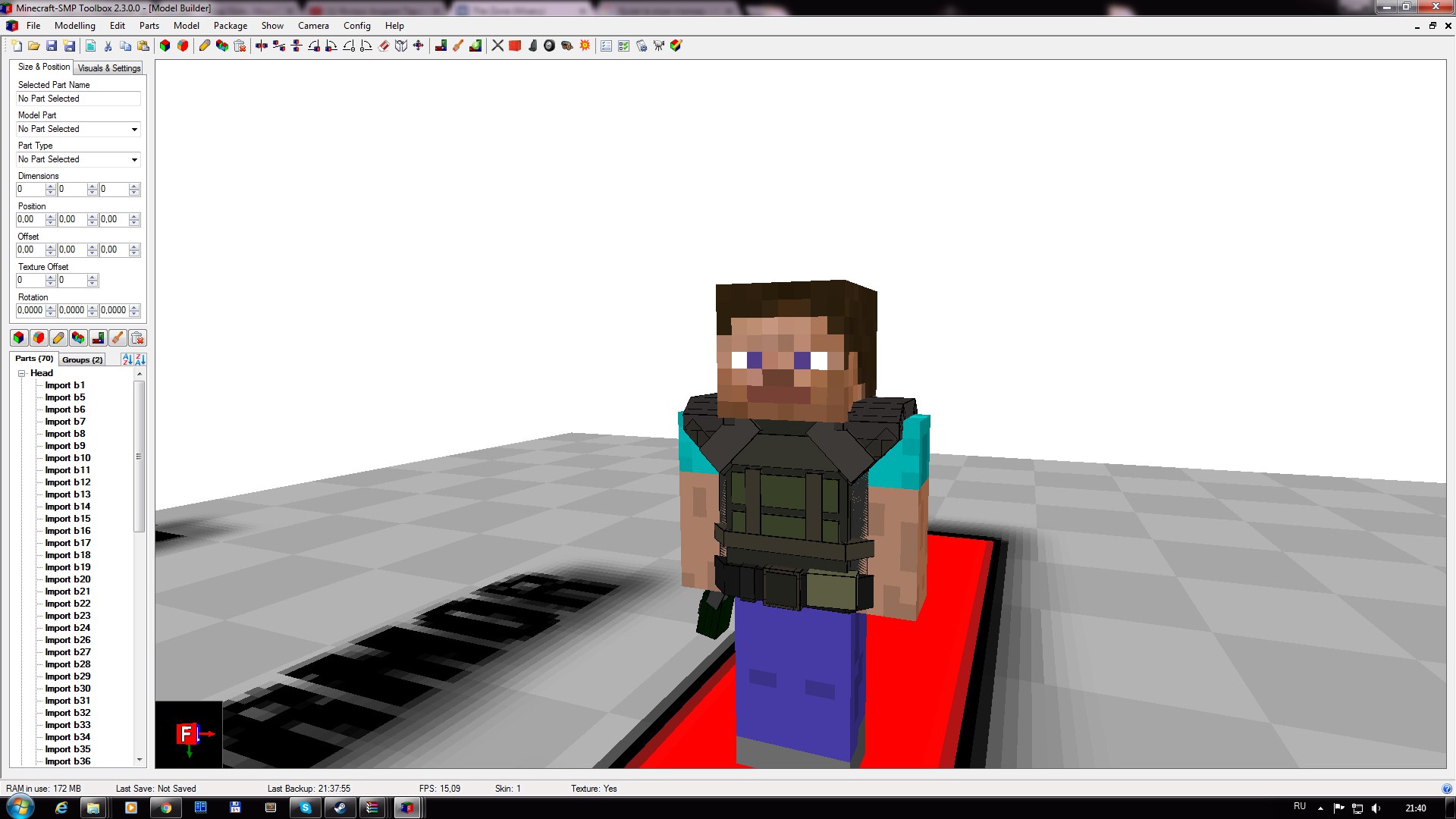Open the Modelling menu
Viewport: 1456px width, 819px height.
75,25
